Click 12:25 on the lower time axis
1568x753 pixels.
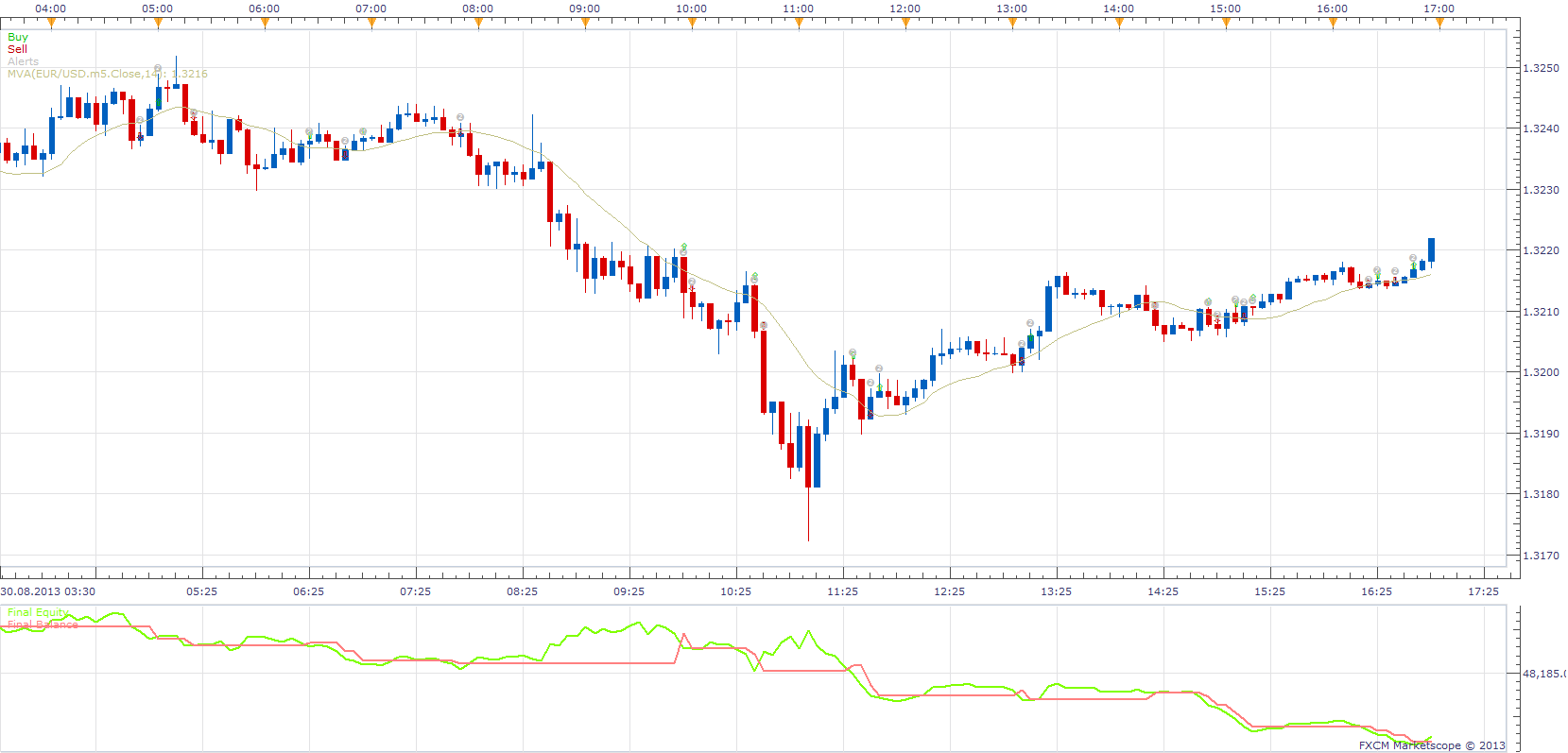point(949,591)
